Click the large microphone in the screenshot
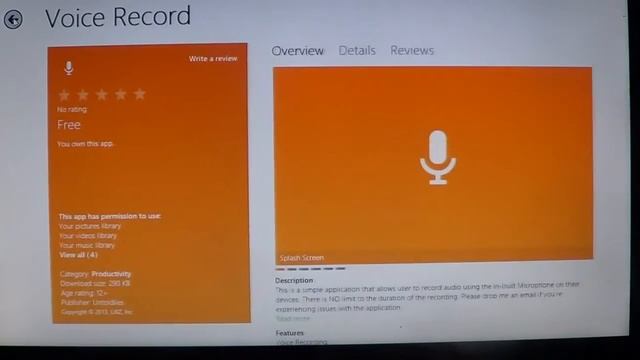The image size is (640, 360). tap(438, 158)
